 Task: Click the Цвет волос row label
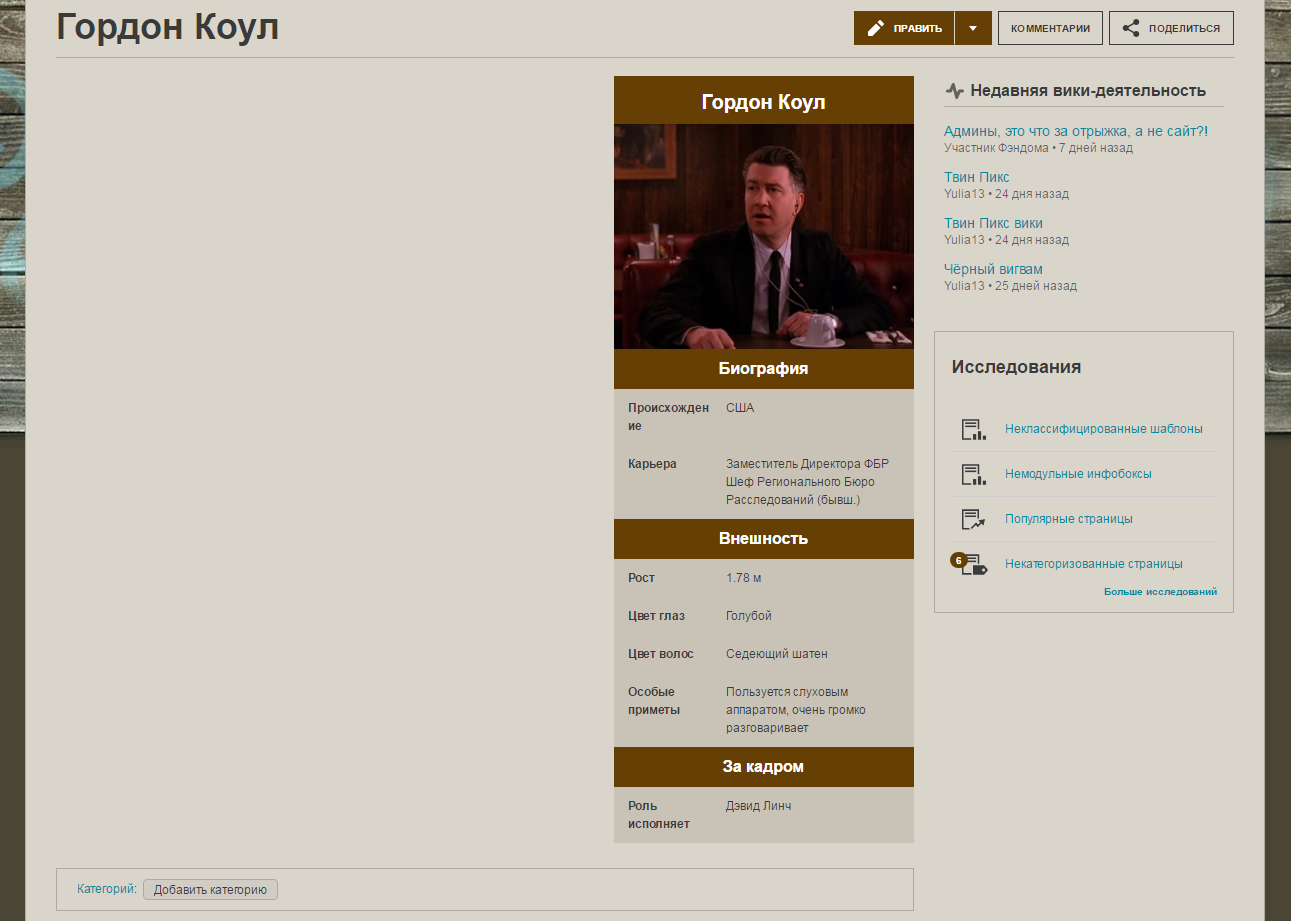[660, 654]
